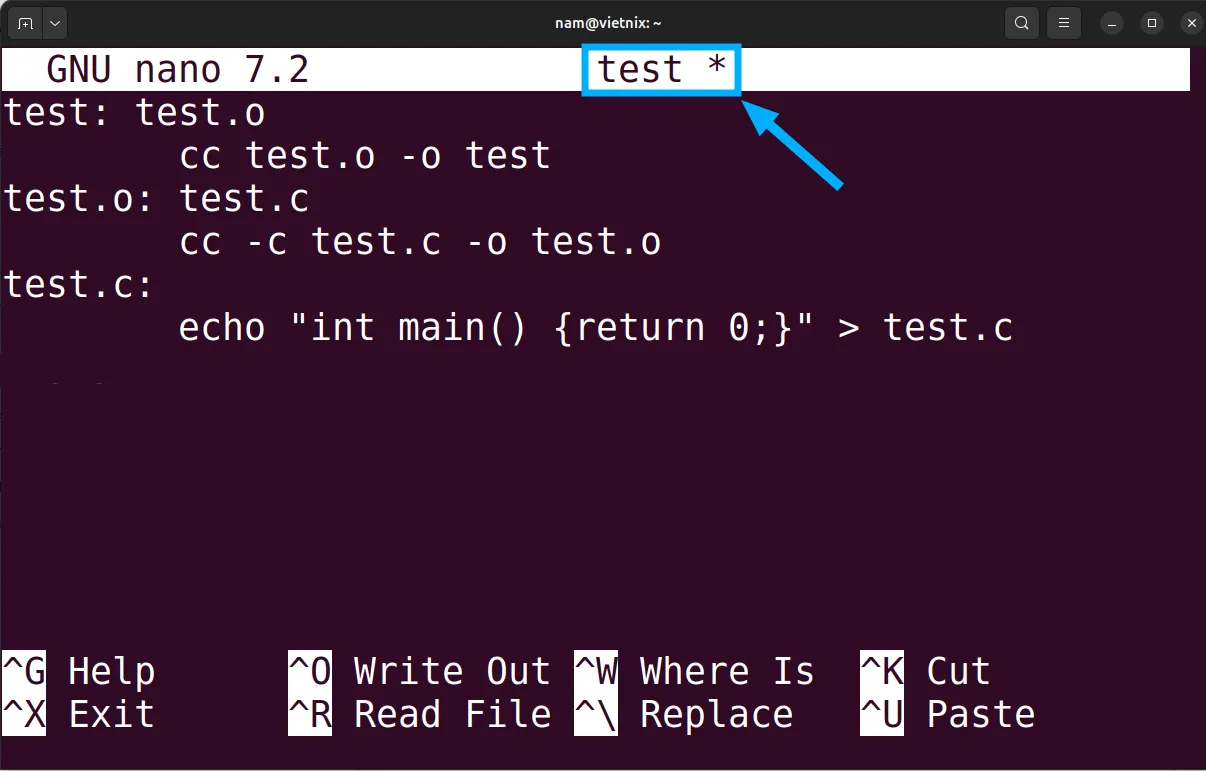The width and height of the screenshot is (1206, 771).
Task: Click the ^G Help shortcut
Action: 80,671
